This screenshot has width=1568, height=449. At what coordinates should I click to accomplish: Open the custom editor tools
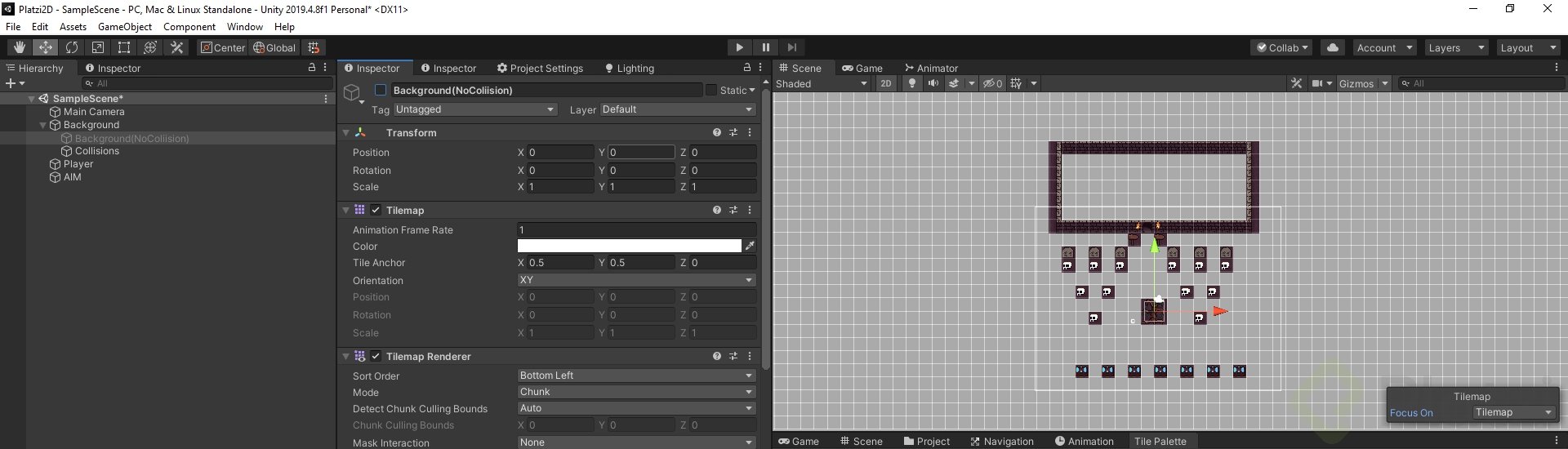pyautogui.click(x=176, y=47)
